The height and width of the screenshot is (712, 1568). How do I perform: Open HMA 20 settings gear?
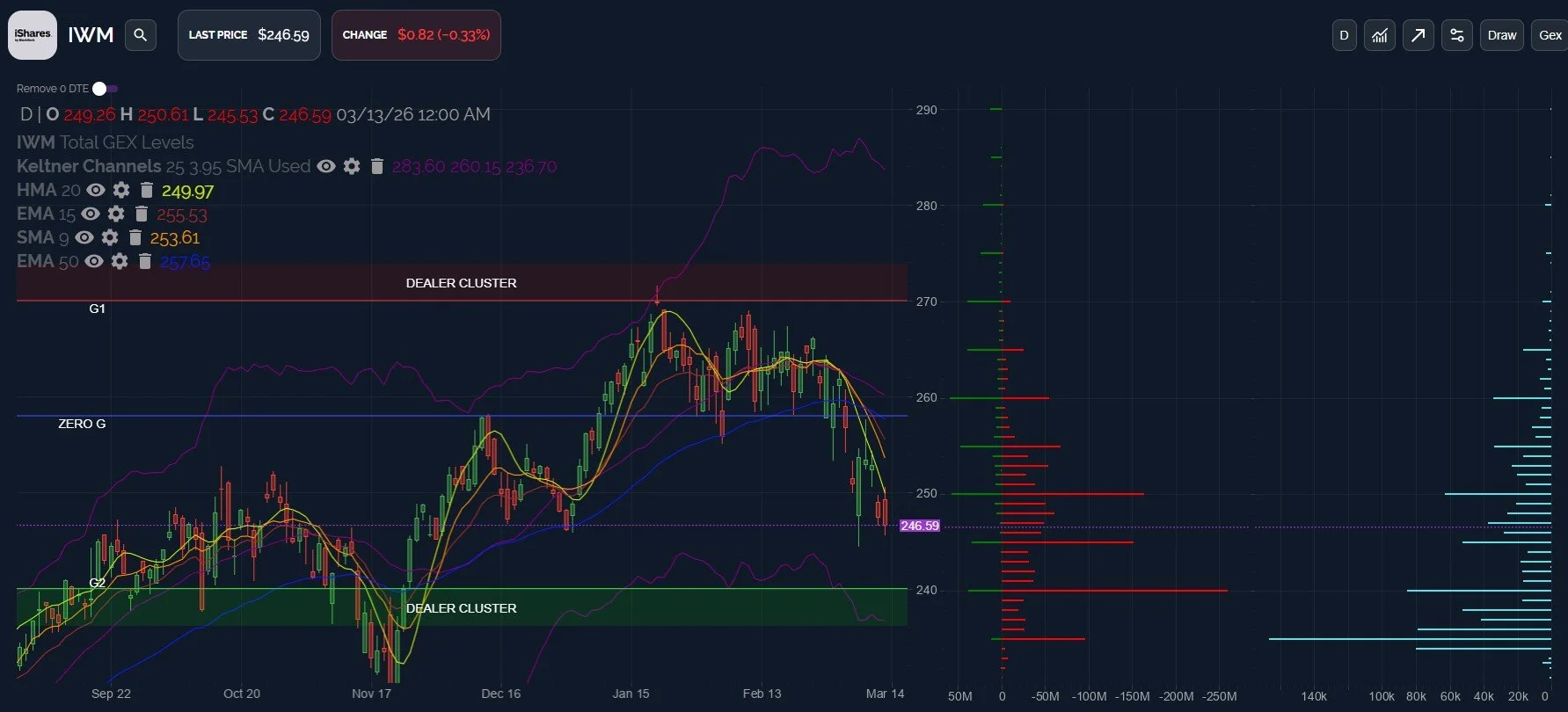point(121,190)
